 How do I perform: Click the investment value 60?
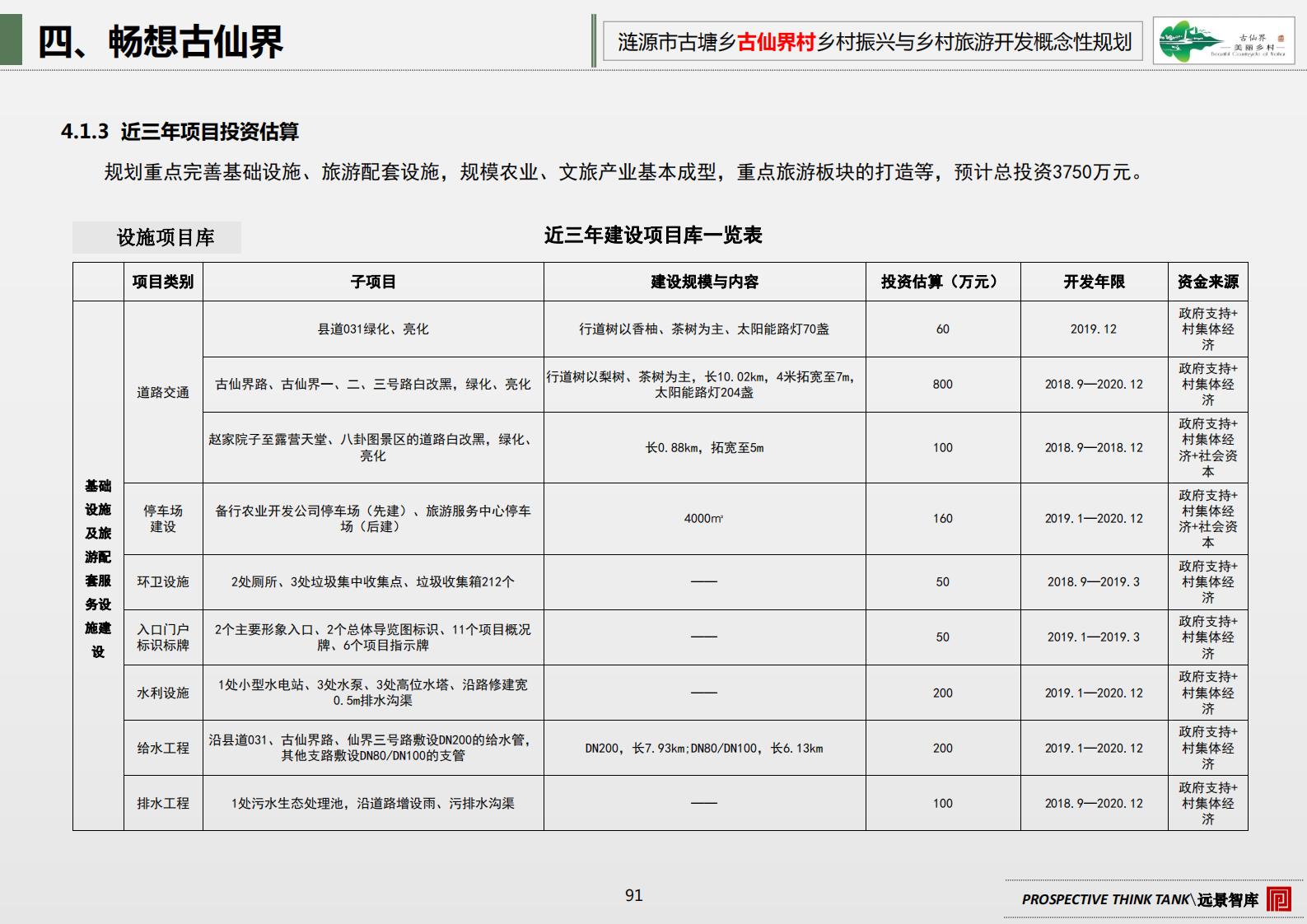point(943,329)
